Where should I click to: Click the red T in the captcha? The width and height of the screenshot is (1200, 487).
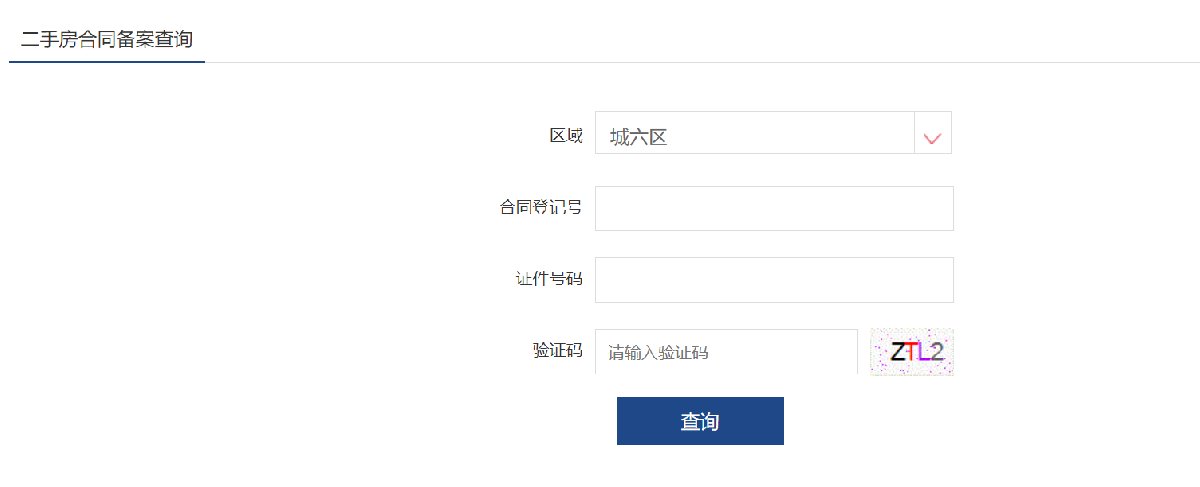click(909, 352)
